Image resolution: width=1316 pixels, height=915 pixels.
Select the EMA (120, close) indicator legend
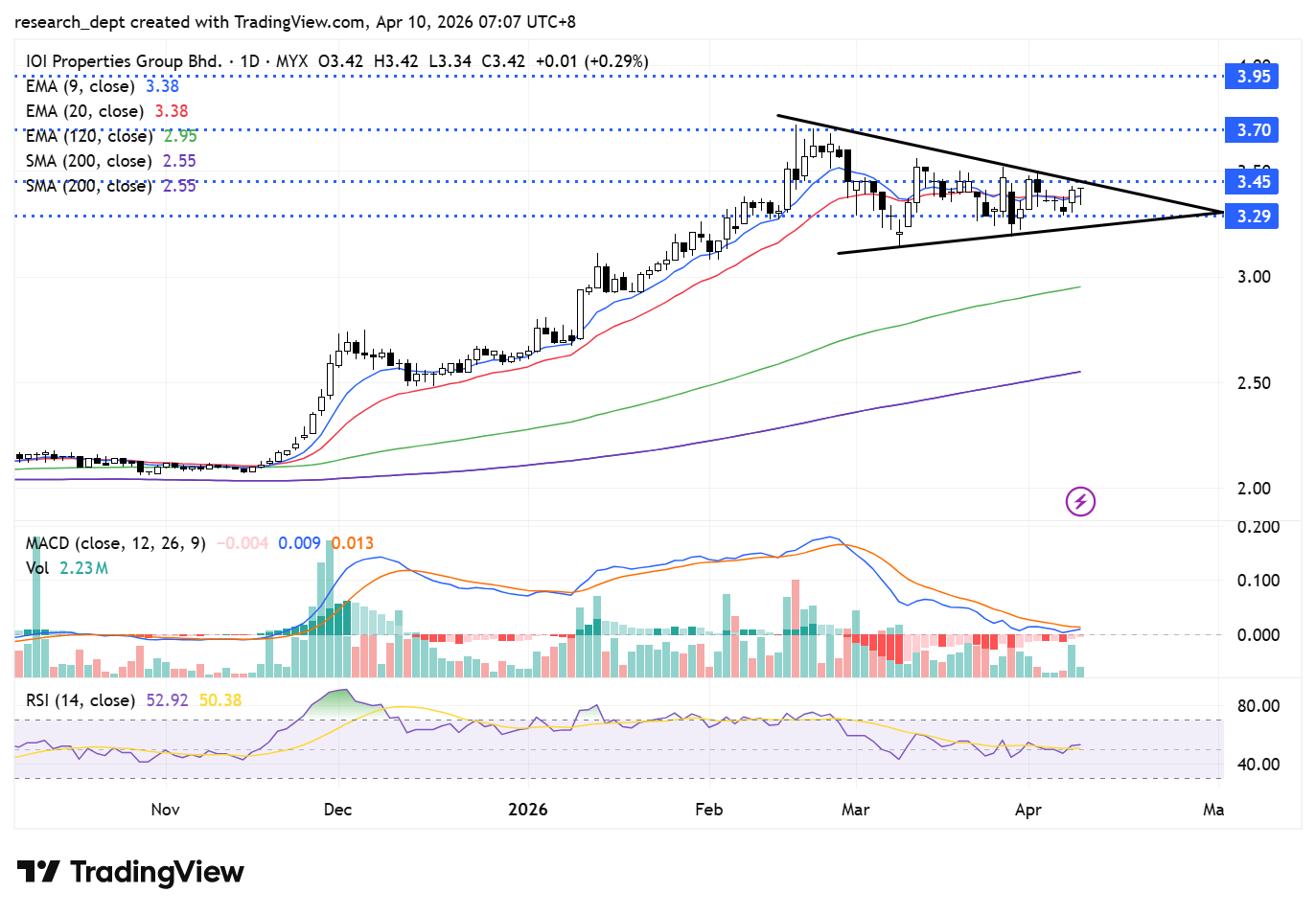(88, 136)
